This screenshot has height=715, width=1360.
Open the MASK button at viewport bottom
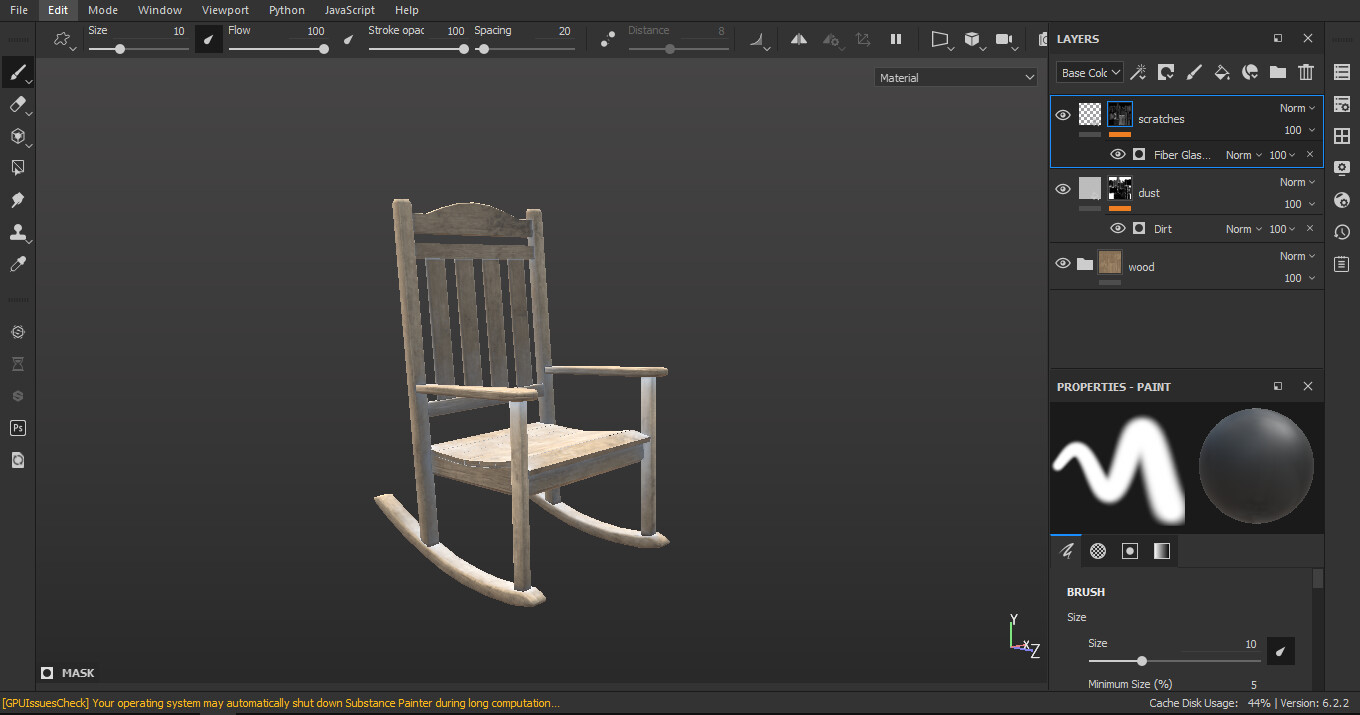pos(67,672)
